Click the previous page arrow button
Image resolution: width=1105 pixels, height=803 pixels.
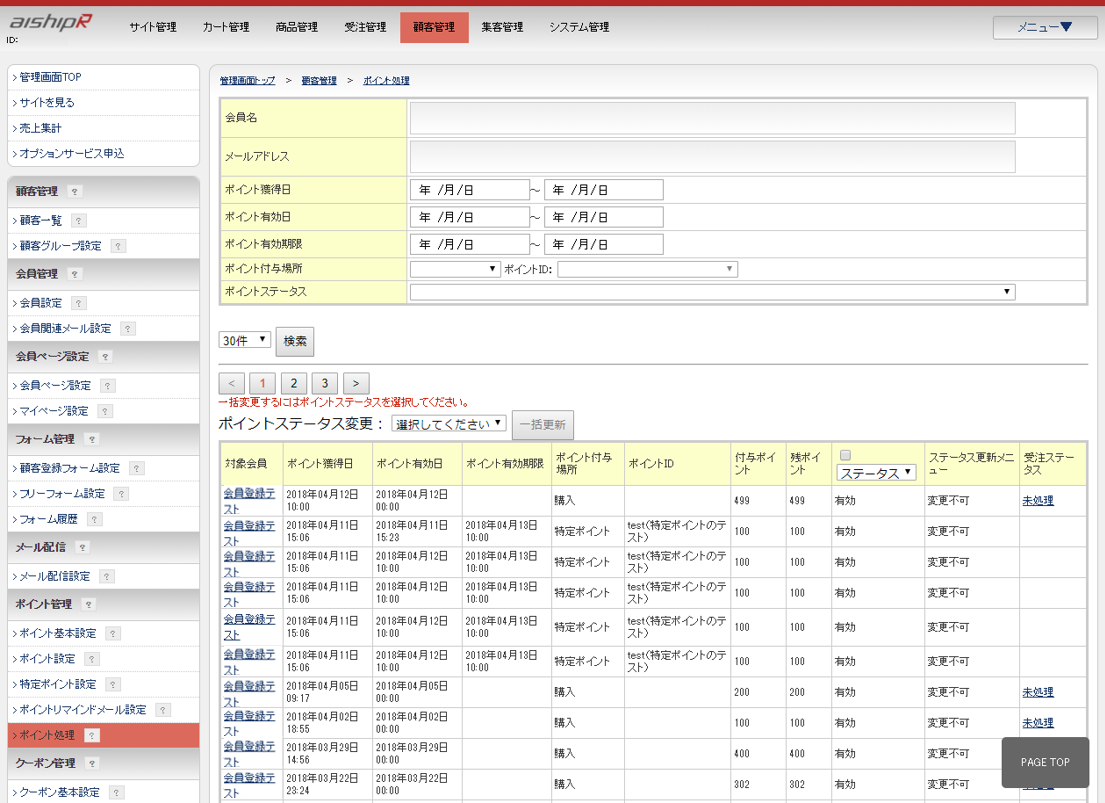[232, 384]
